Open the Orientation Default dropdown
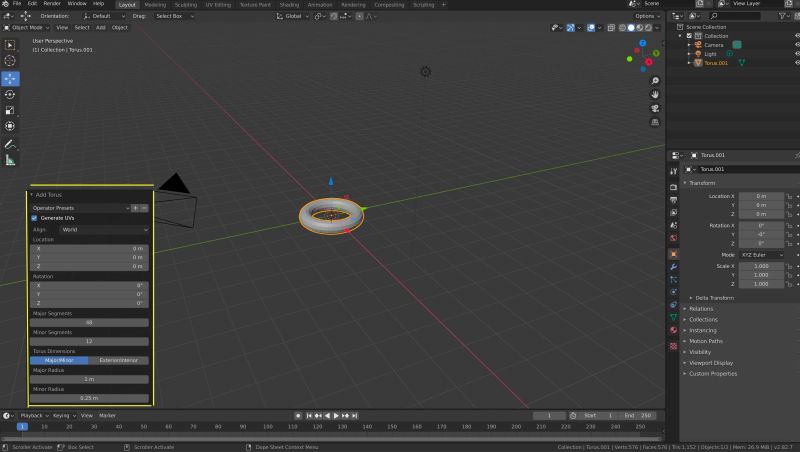The image size is (800, 452). pos(104,16)
